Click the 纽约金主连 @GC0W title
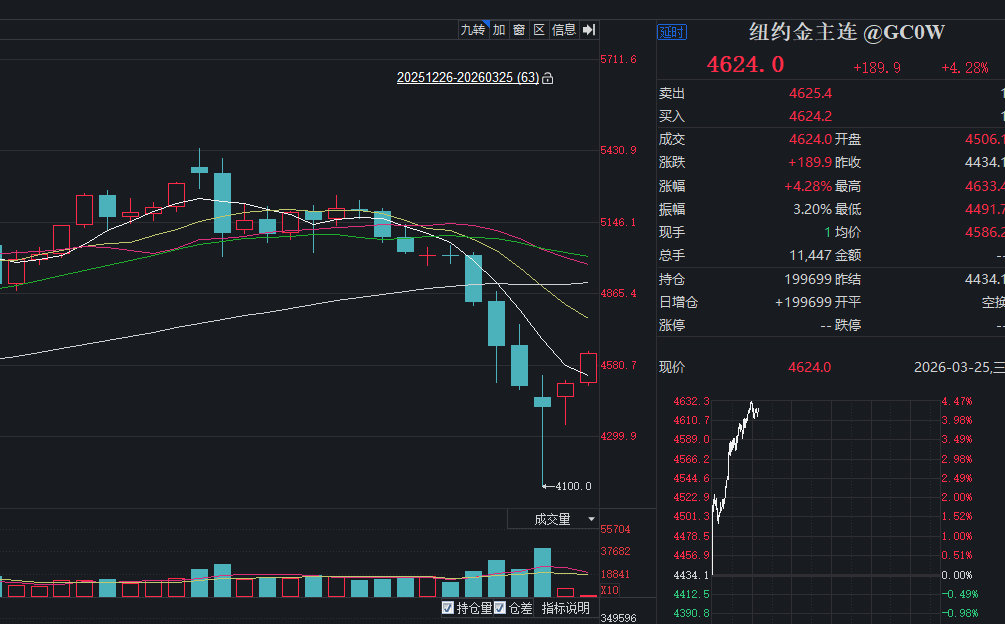The image size is (1005, 624). [x=847, y=32]
